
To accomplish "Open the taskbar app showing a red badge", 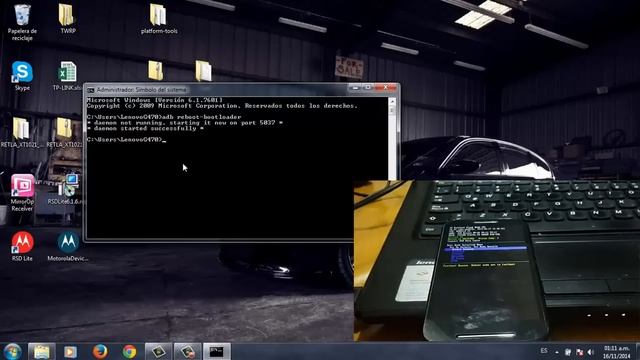I will point(188,351).
